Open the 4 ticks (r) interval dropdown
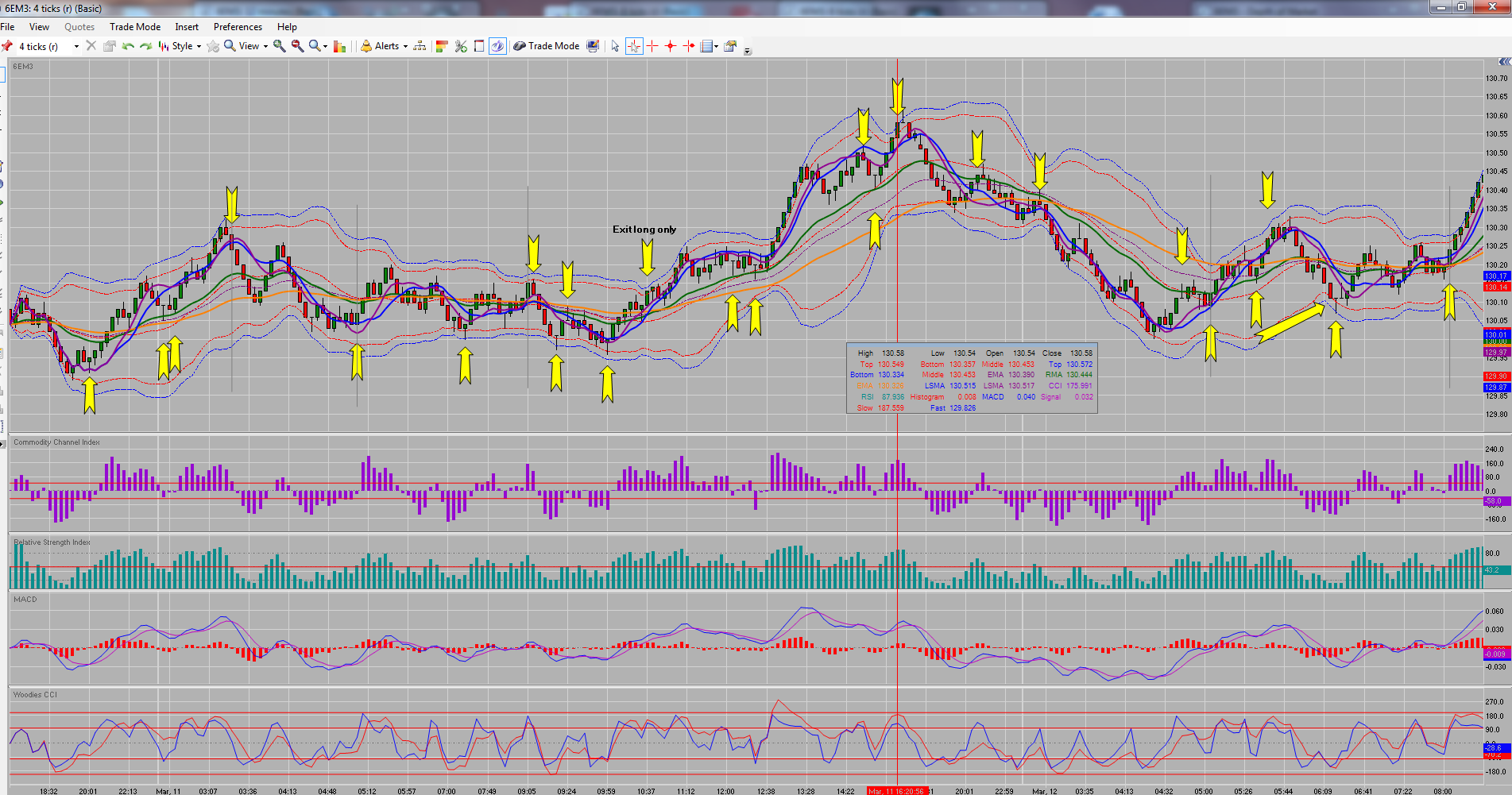Viewport: 1512px width, 795px height. click(x=76, y=46)
